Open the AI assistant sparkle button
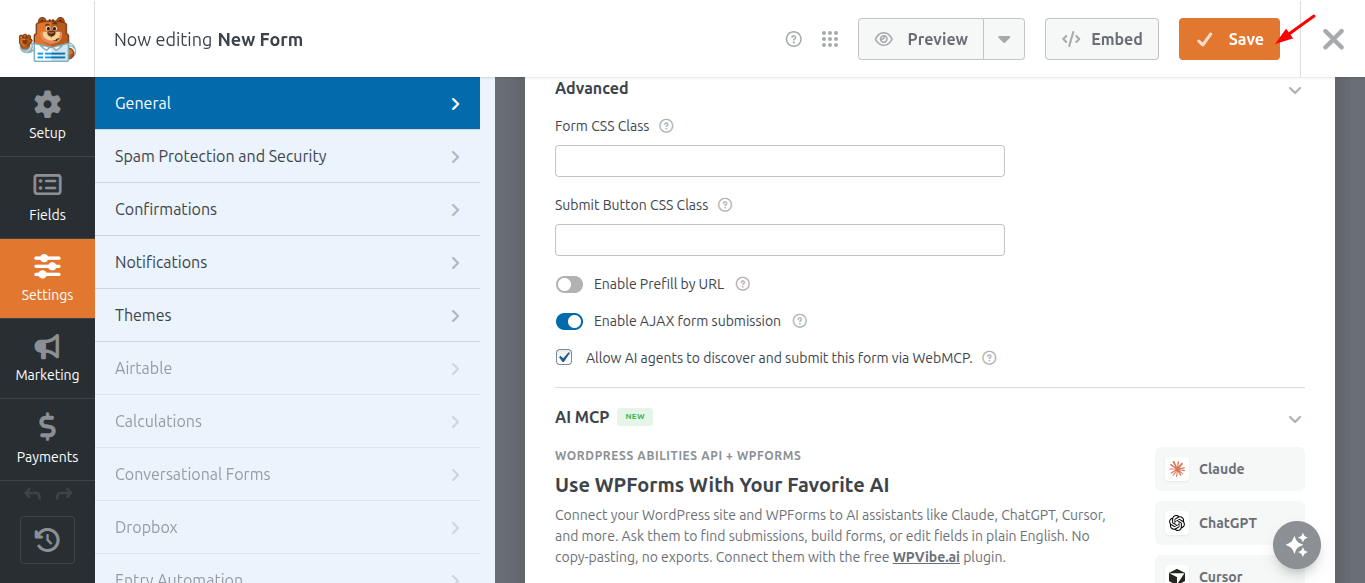Screen dimensions: 1365x583 click(1297, 545)
